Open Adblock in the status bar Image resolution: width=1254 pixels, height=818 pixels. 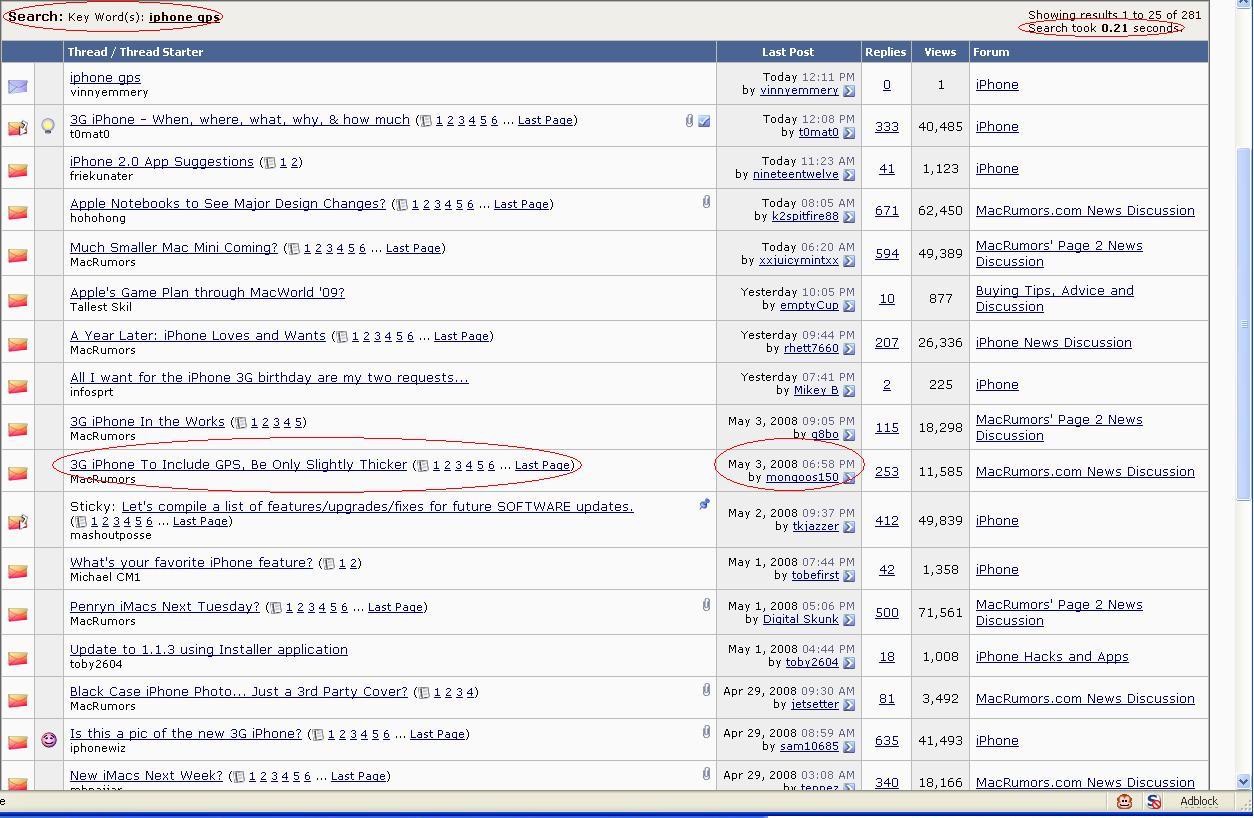coord(1199,801)
